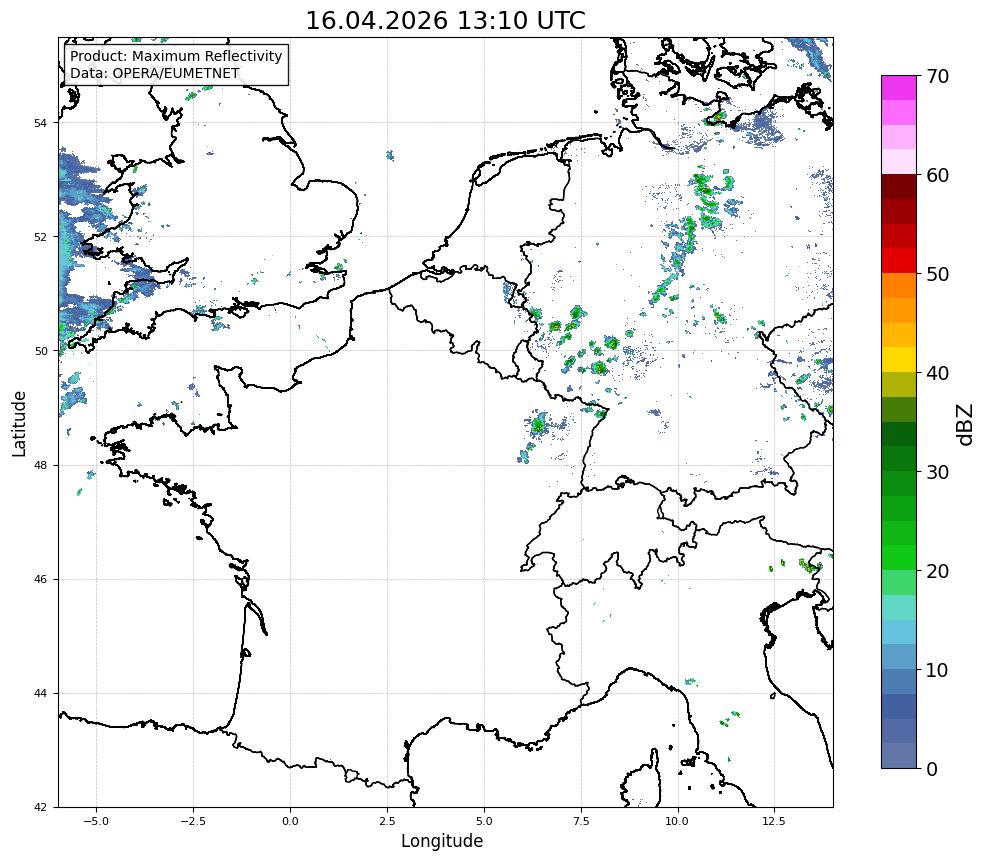
Task: Click the 48 latitude tick label
Action: (40, 465)
